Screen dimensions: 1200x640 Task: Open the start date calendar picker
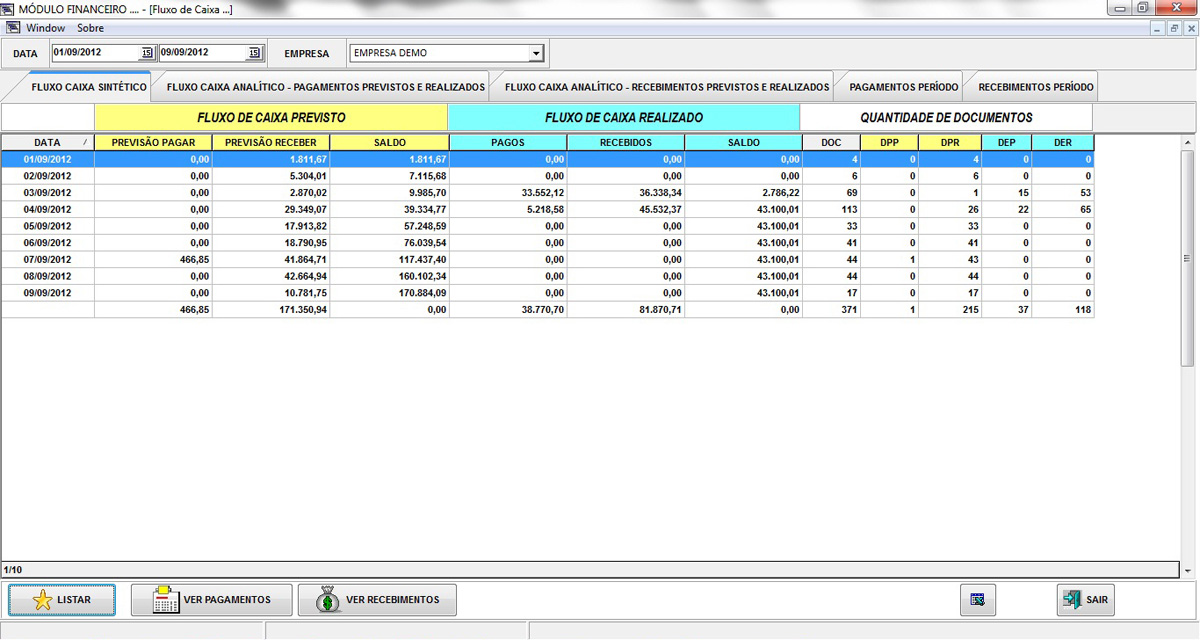click(147, 53)
